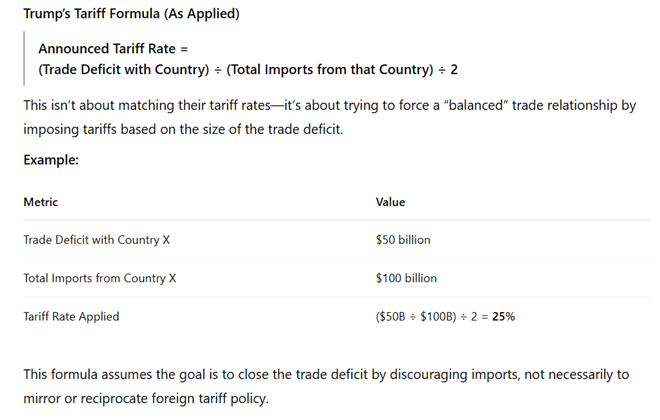Viewport: 660px width, 420px height.
Task: Click the bold '25%' result
Action: [503, 316]
